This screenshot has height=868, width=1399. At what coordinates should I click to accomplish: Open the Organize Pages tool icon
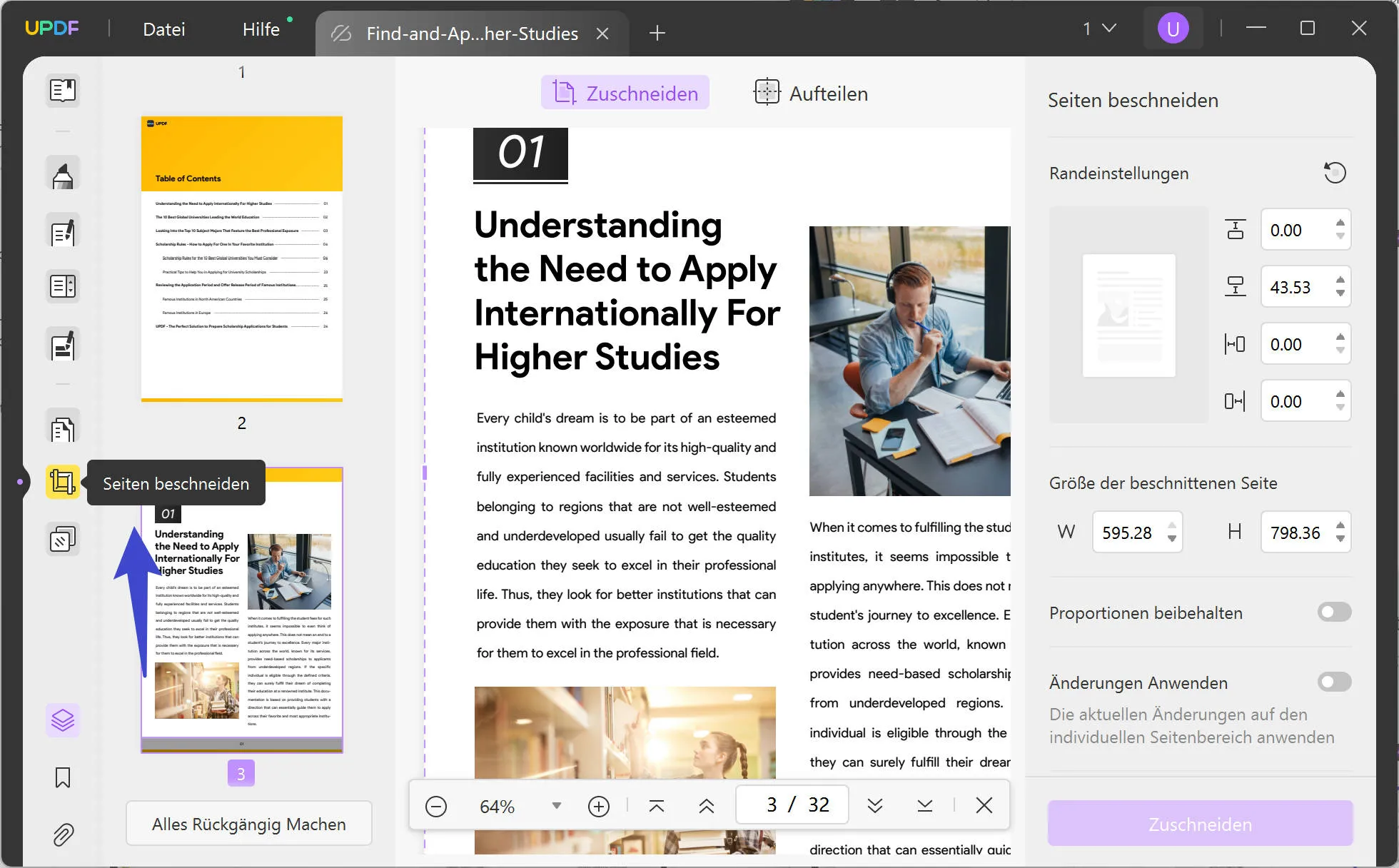click(63, 427)
